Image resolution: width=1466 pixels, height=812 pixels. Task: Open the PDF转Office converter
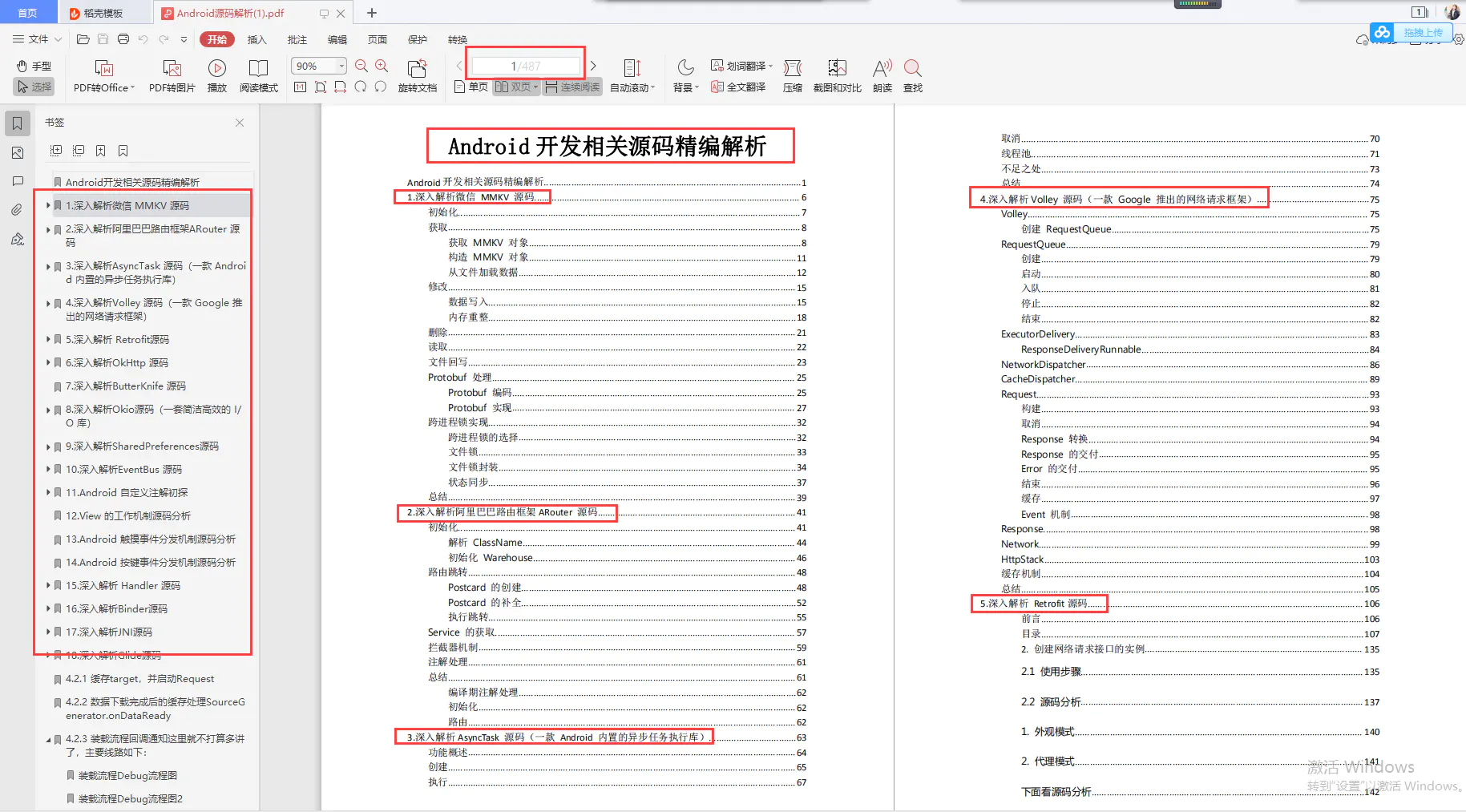[104, 76]
